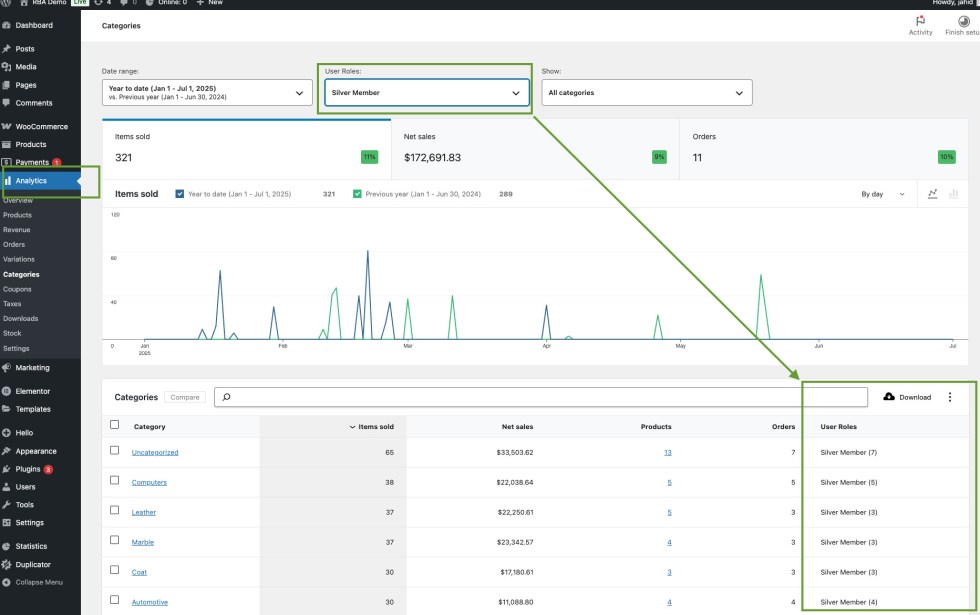Click the Compare button
Screen dimensions: 980x615
184,397
